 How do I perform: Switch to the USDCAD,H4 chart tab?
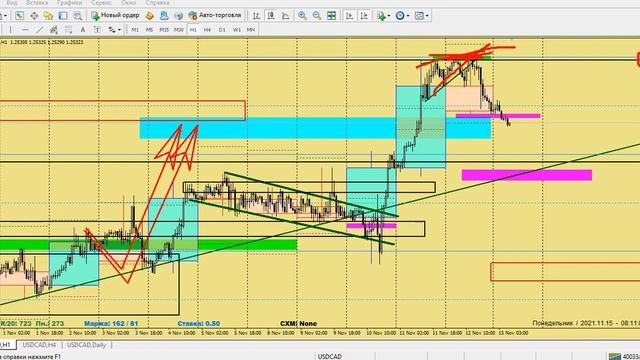[x=39, y=345]
